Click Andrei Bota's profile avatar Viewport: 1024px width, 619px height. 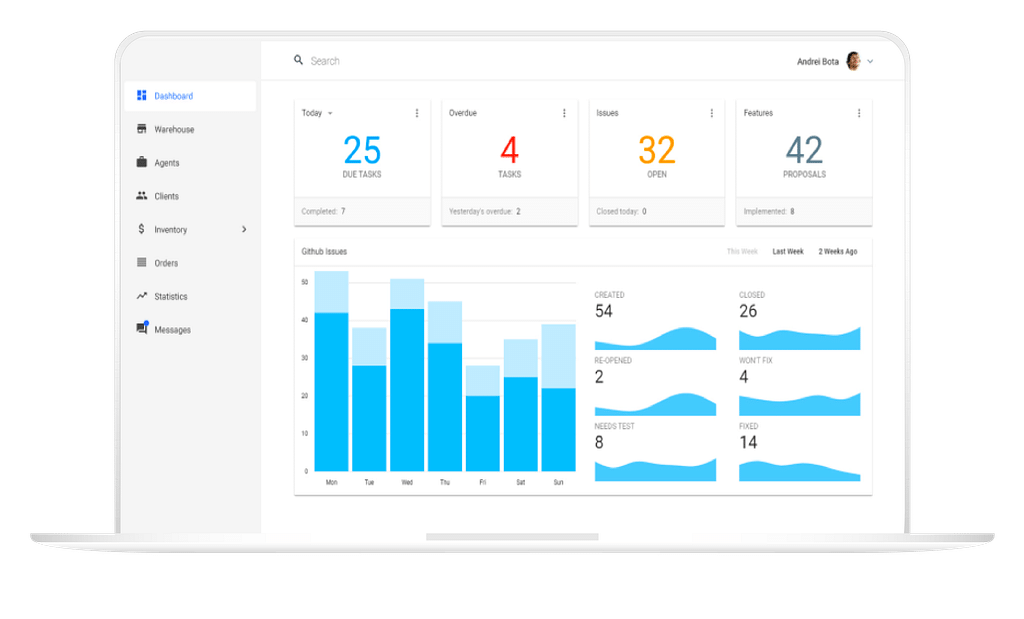point(853,61)
